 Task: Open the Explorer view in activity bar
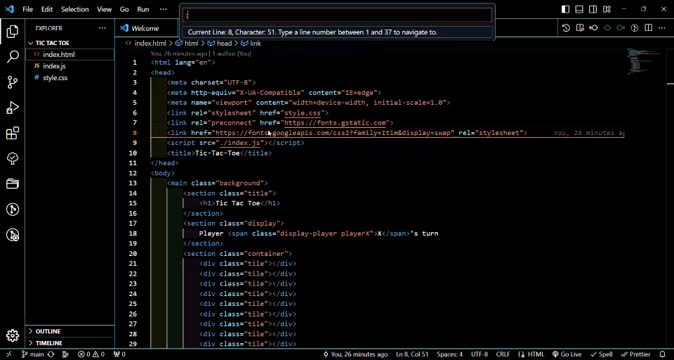[12, 31]
